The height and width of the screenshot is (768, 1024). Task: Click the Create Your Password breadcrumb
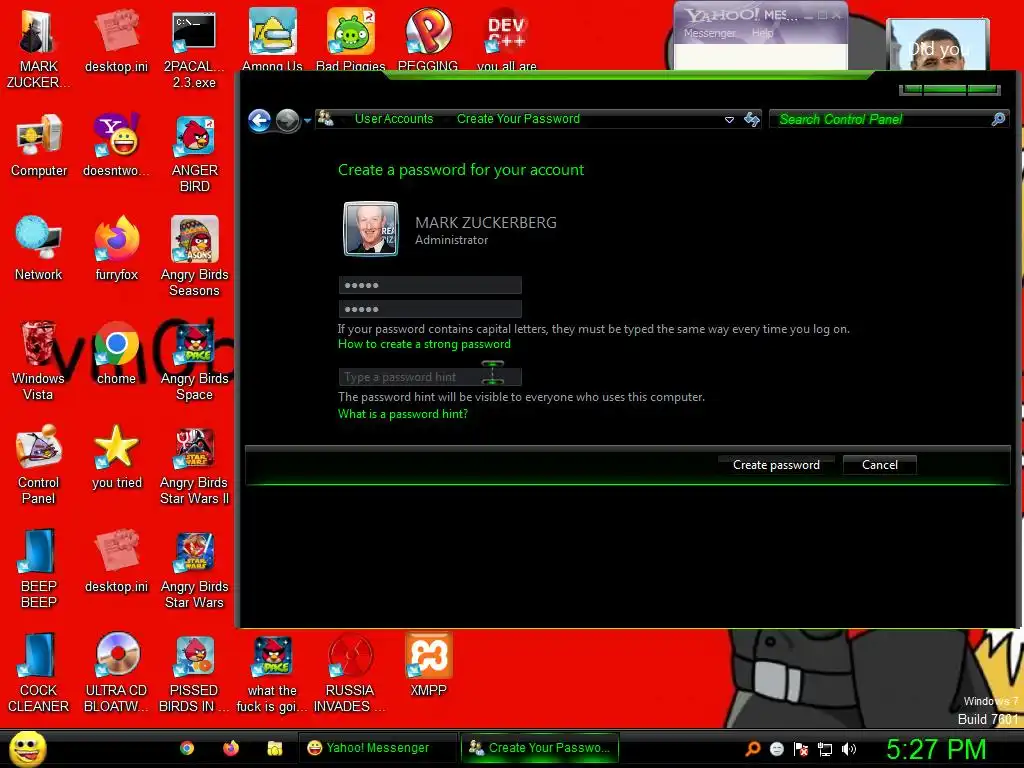518,119
